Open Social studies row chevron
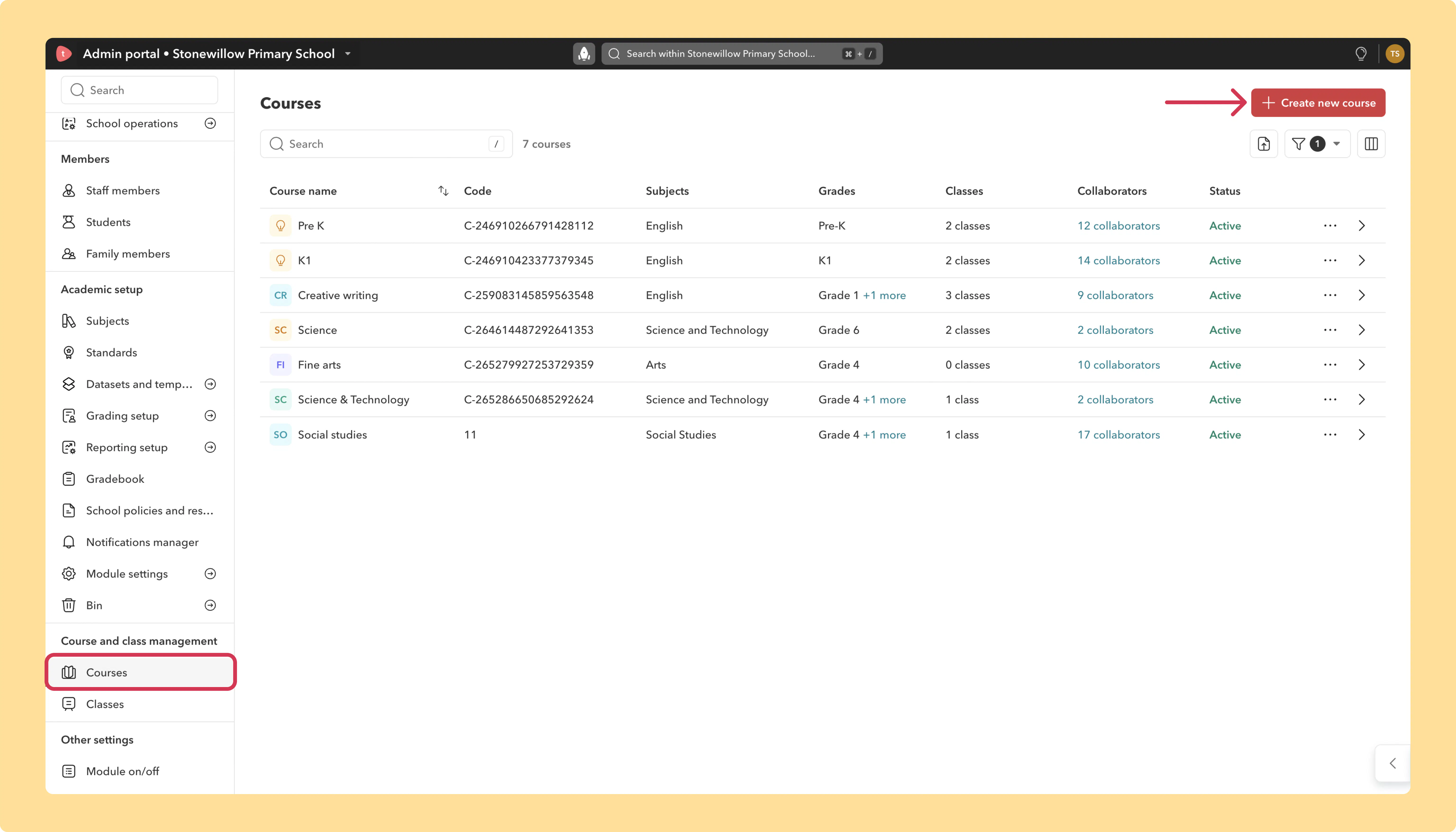 (x=1362, y=435)
